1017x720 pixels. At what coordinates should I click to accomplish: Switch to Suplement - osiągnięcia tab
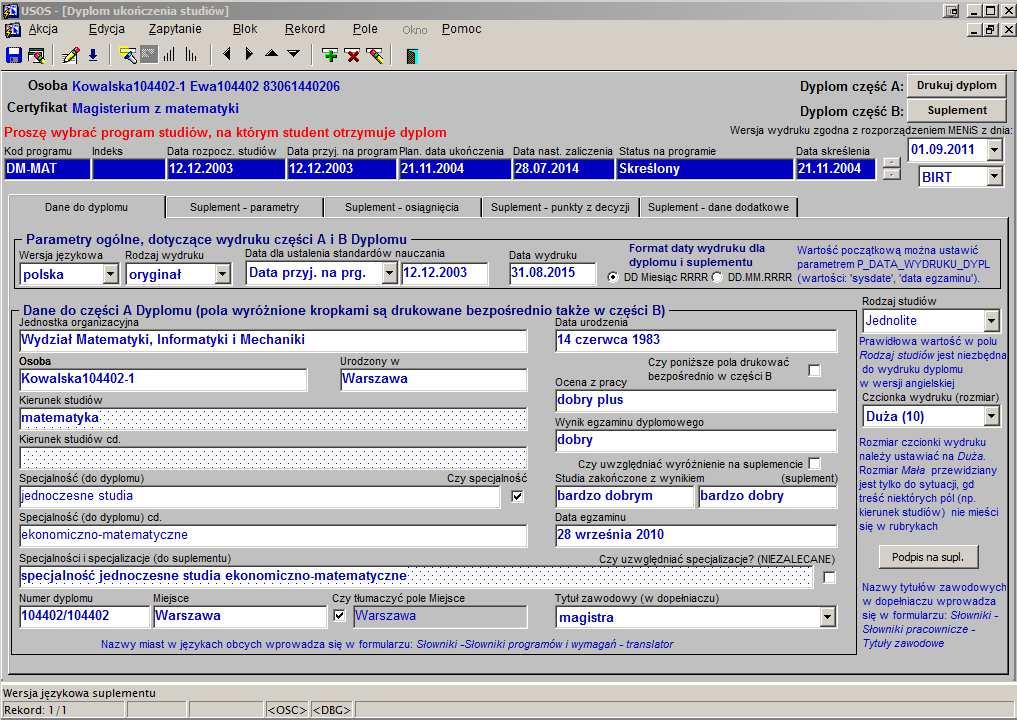pyautogui.click(x=401, y=208)
